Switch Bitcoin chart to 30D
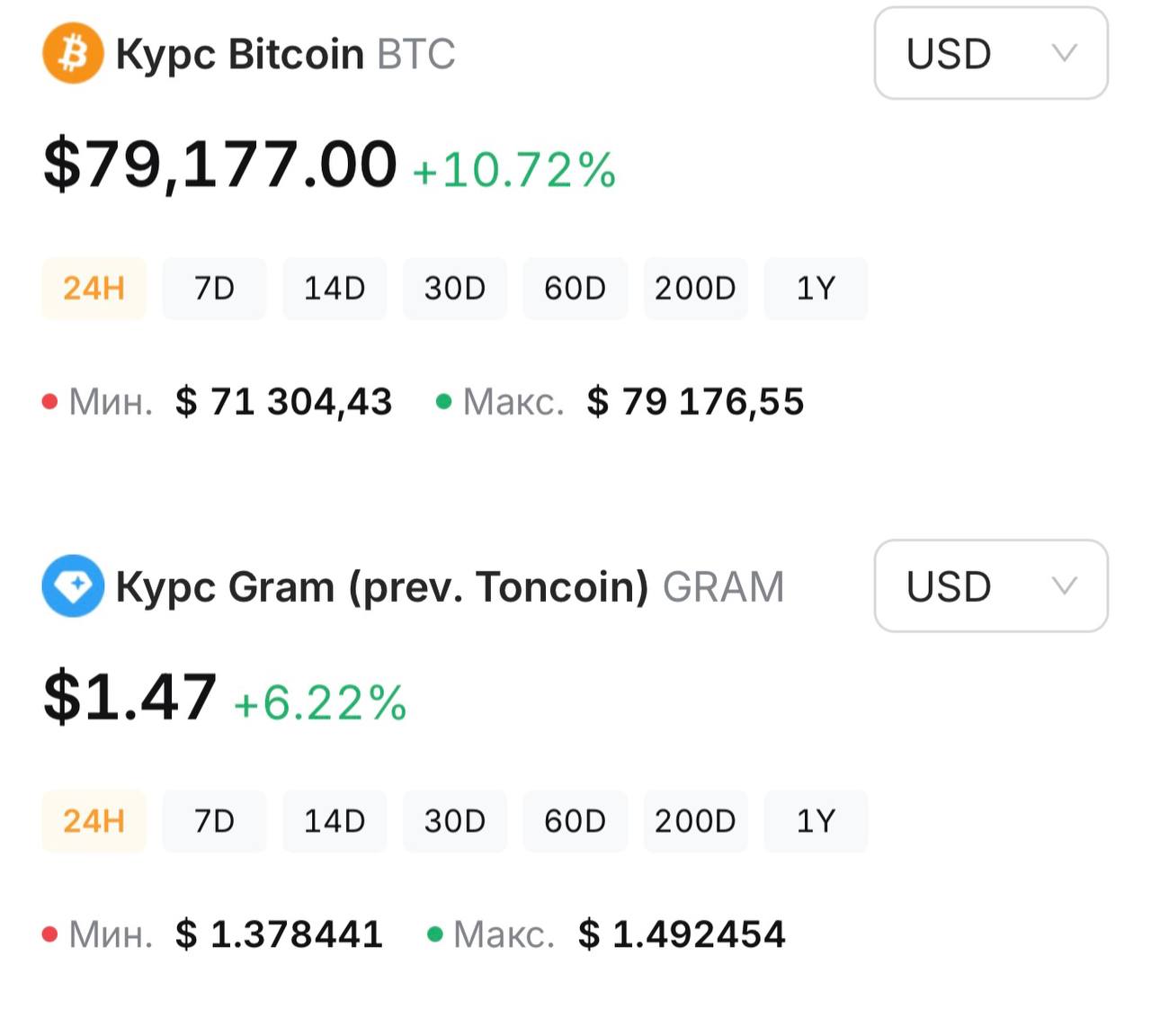1151x1036 pixels. pyautogui.click(x=455, y=289)
